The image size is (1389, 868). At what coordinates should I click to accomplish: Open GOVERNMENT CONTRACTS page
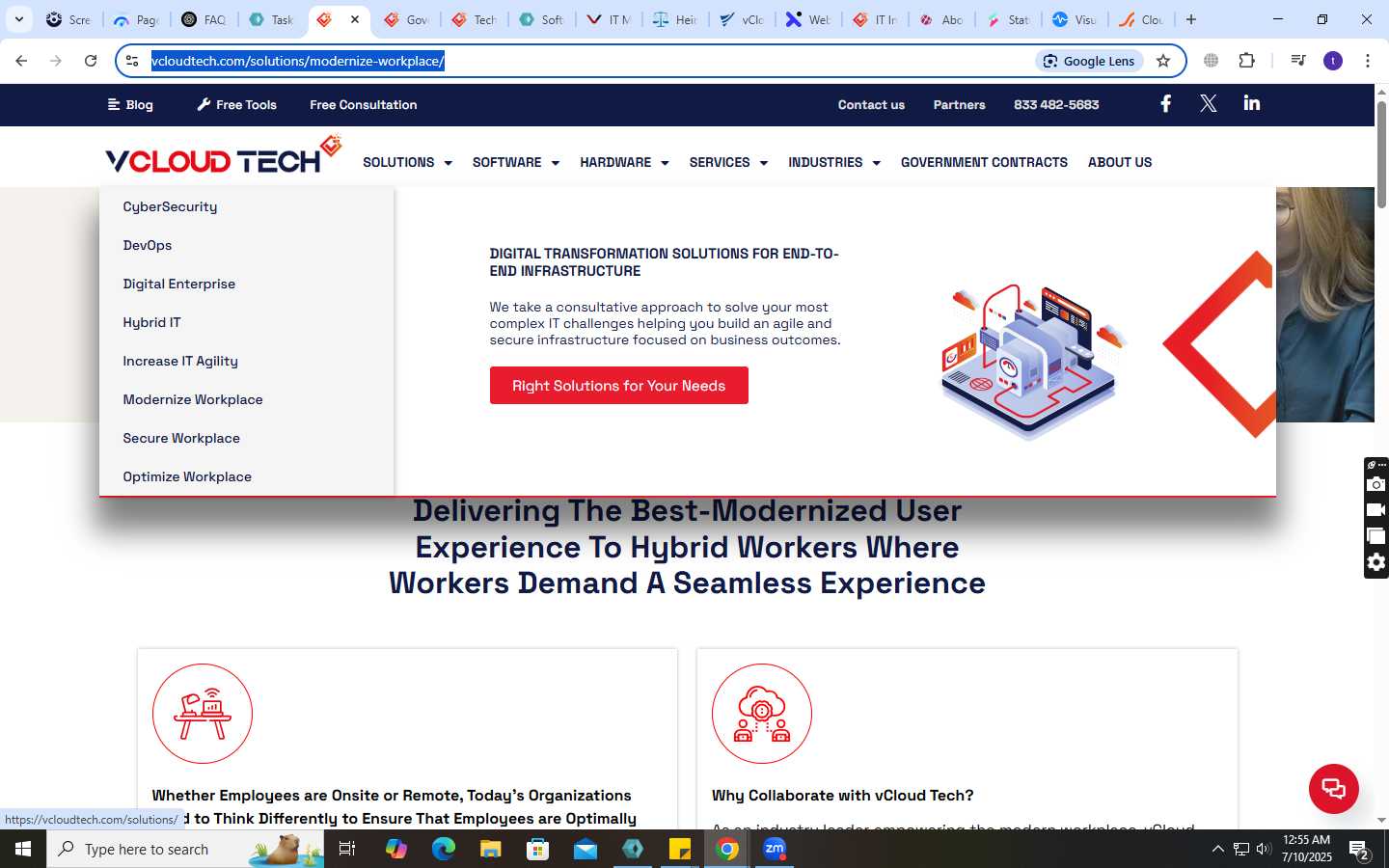pyautogui.click(x=984, y=162)
